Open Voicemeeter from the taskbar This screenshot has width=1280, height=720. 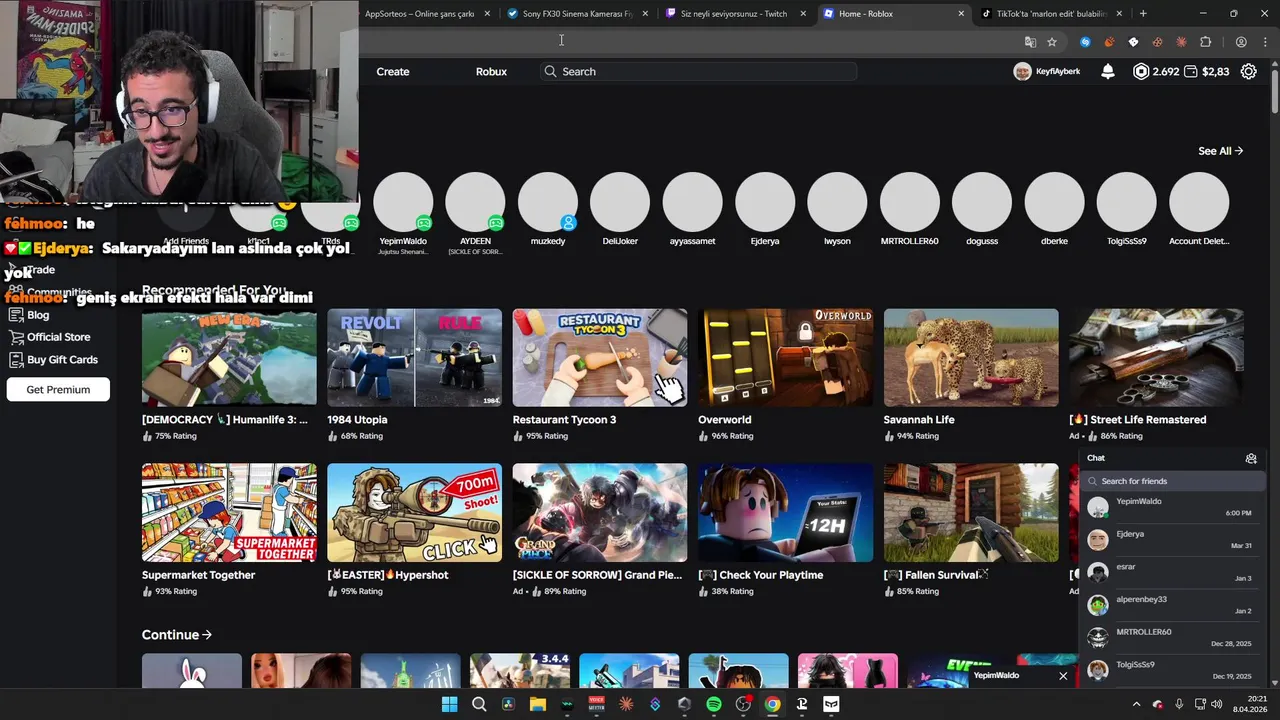pos(596,704)
